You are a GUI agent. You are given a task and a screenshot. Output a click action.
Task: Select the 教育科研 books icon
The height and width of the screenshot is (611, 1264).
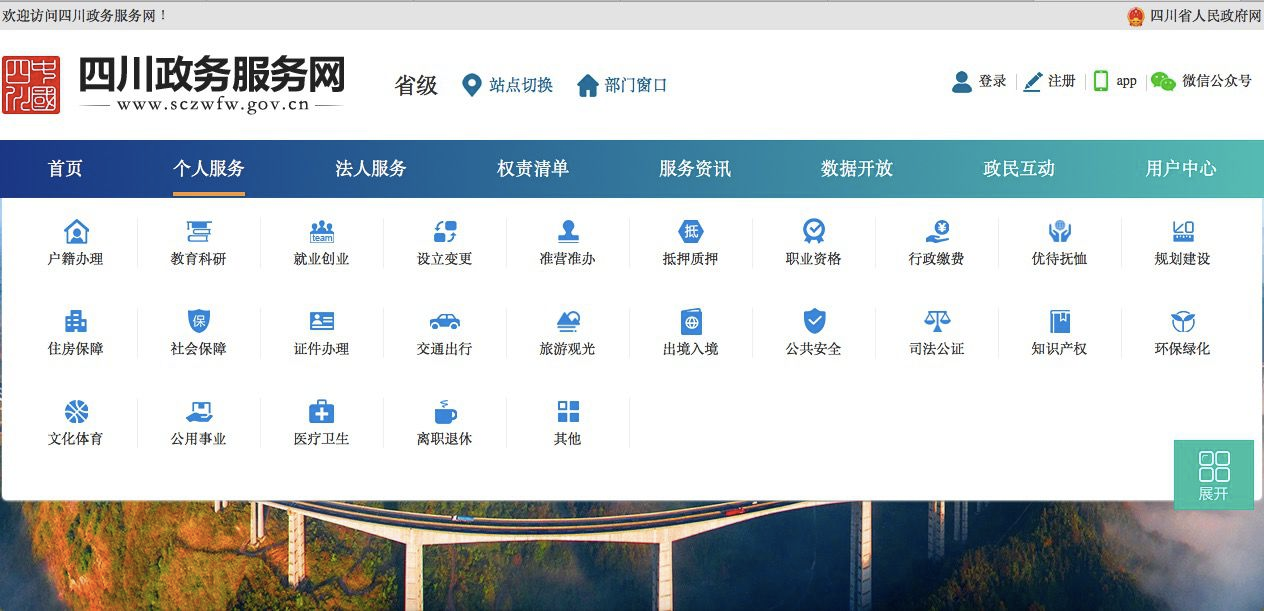point(199,232)
